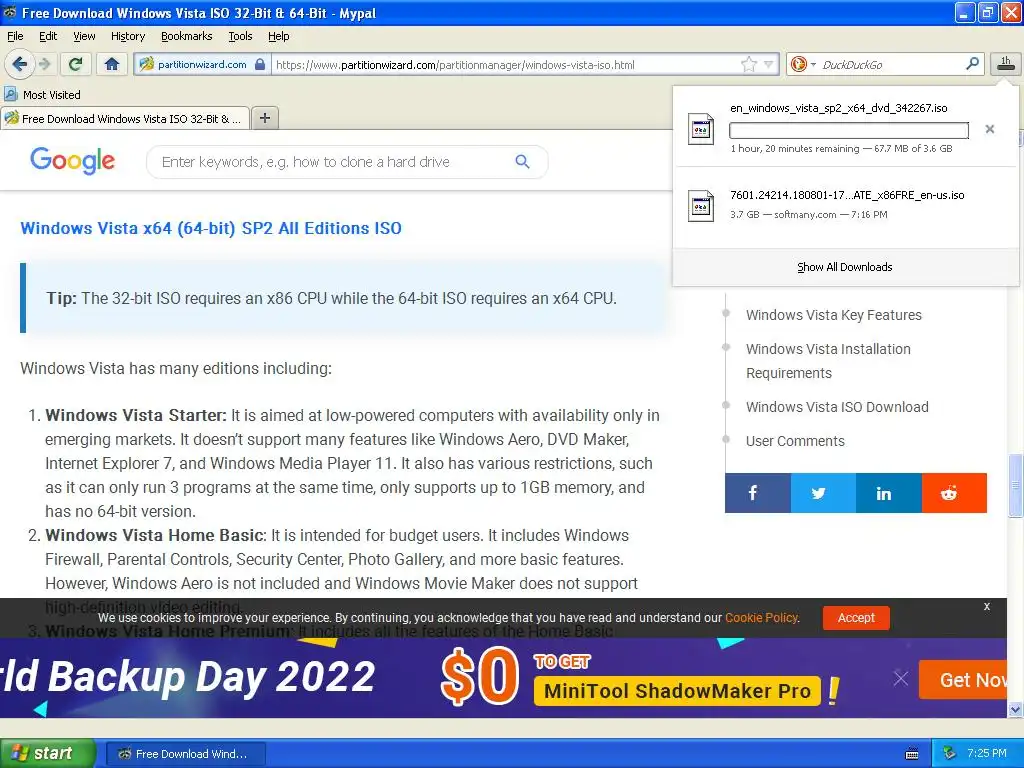Share page on Facebook

tap(758, 493)
